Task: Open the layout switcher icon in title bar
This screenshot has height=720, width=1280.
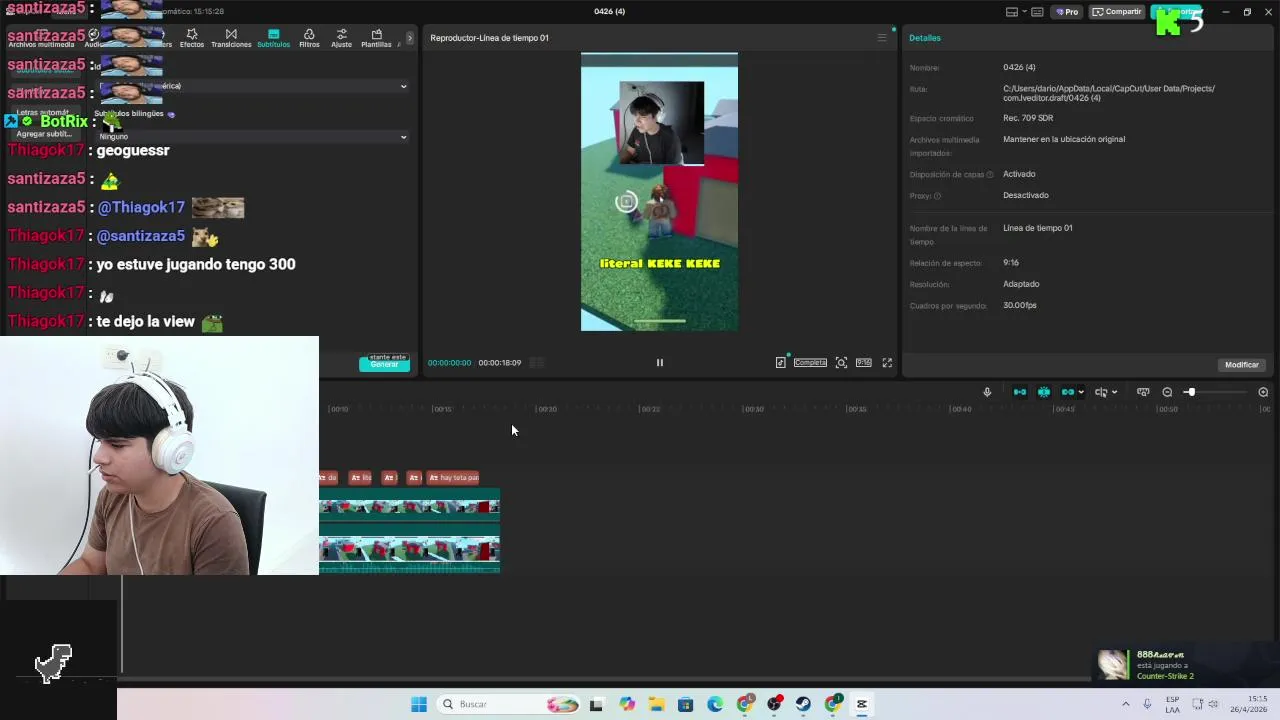Action: pyautogui.click(x=1012, y=12)
